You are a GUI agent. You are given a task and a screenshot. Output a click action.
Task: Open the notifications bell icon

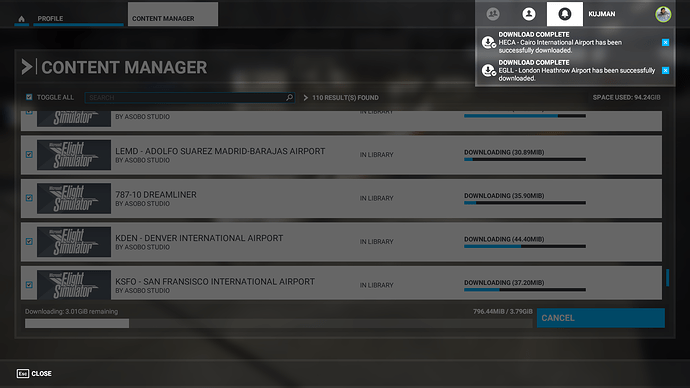tap(565, 14)
